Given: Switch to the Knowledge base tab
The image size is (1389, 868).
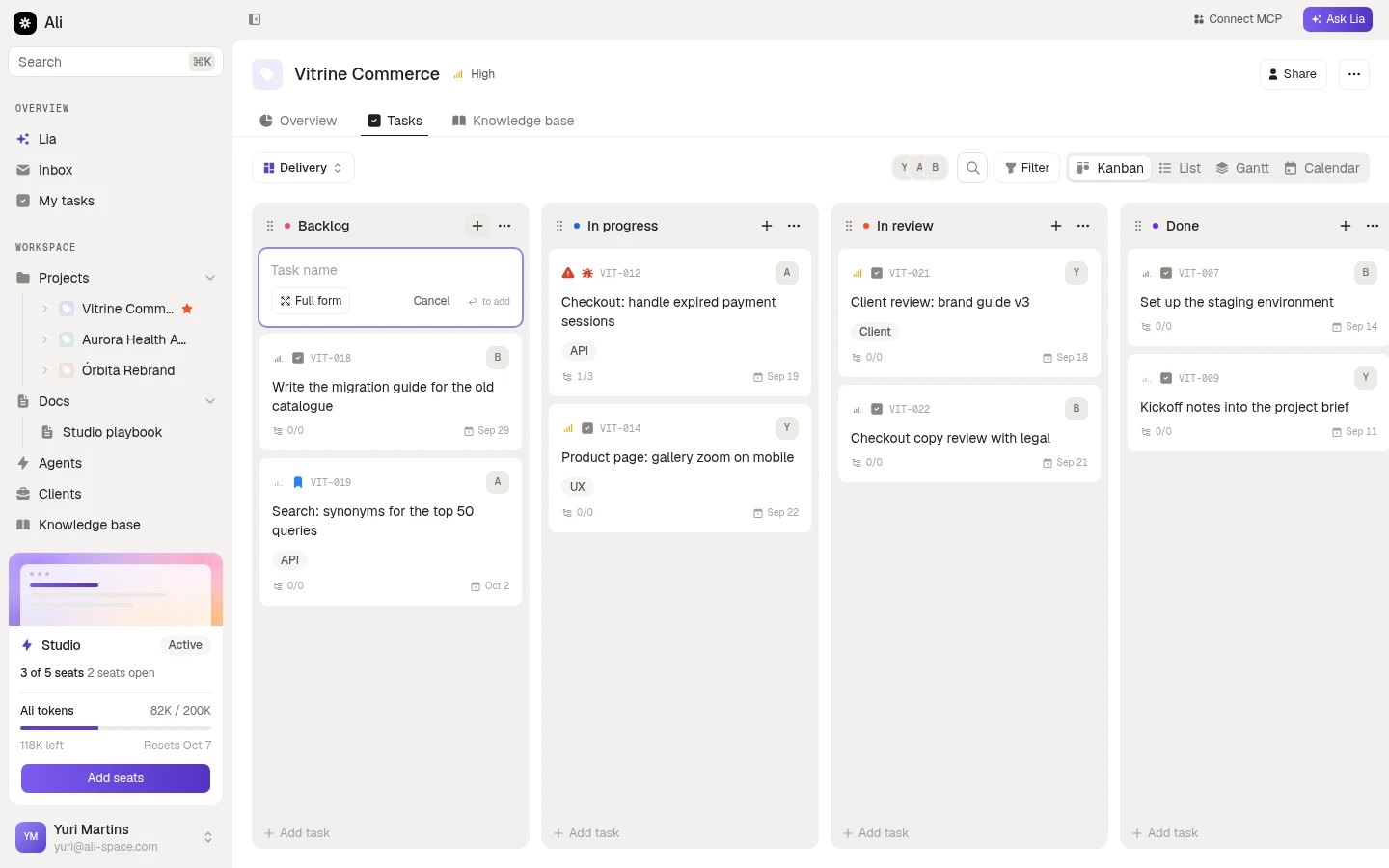Looking at the screenshot, I should click(x=513, y=121).
